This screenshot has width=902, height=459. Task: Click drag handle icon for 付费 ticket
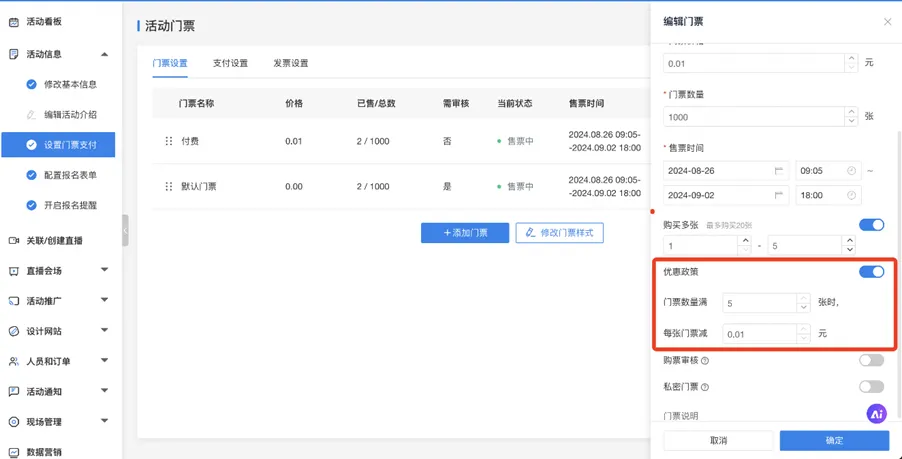click(168, 141)
